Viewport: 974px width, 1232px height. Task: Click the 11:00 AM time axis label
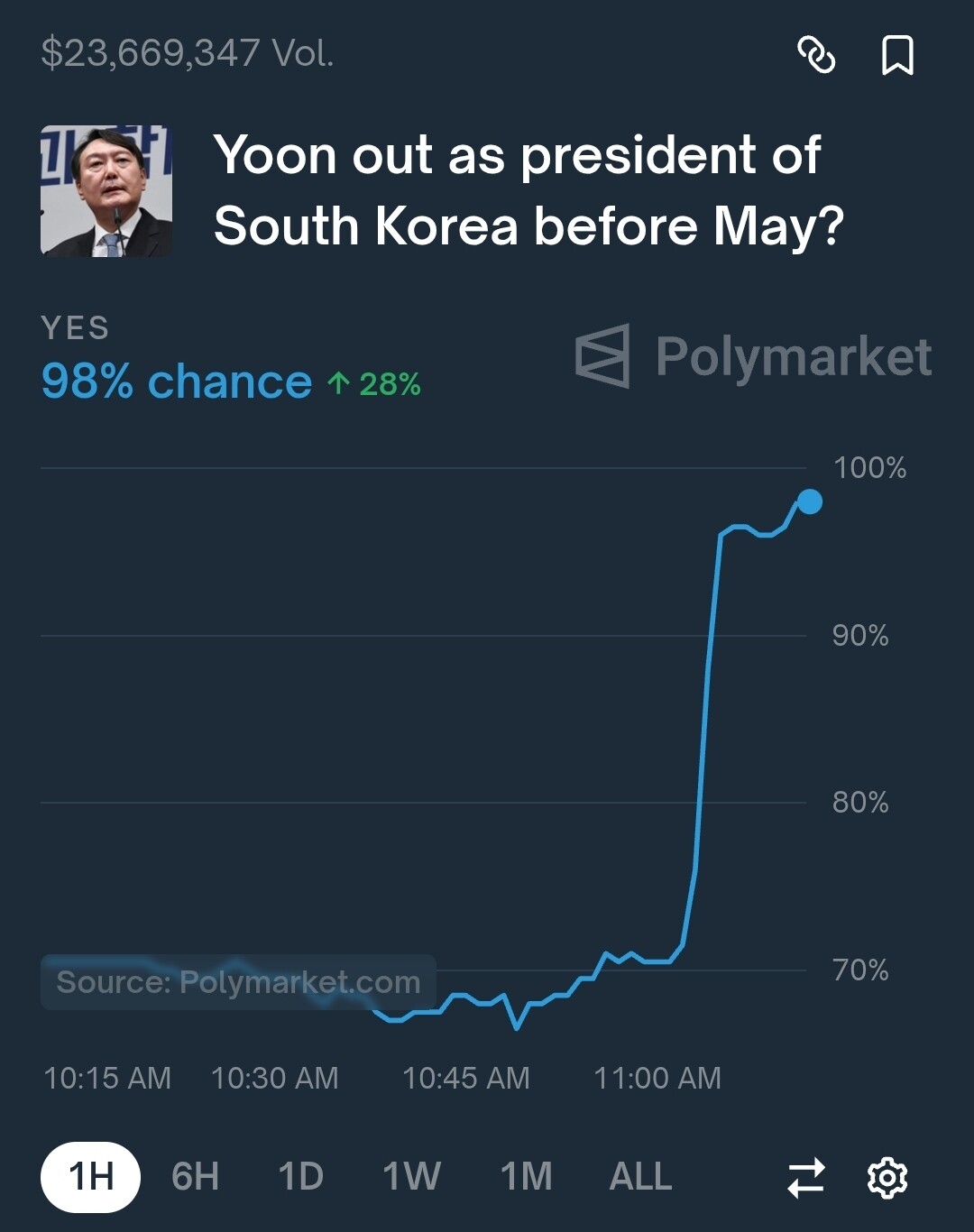(x=657, y=1078)
